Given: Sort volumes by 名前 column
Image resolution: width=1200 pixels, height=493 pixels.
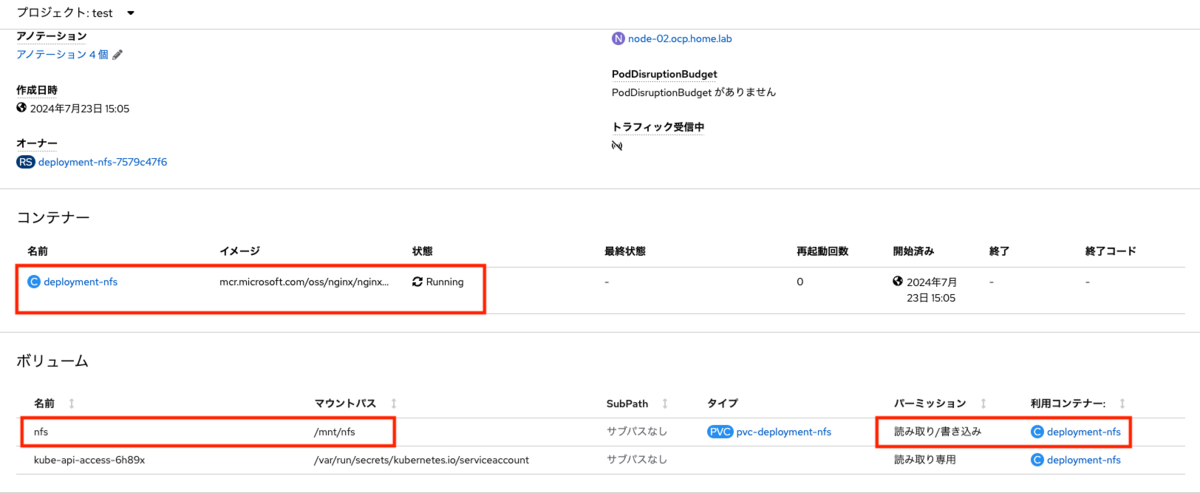Looking at the screenshot, I should coord(70,403).
